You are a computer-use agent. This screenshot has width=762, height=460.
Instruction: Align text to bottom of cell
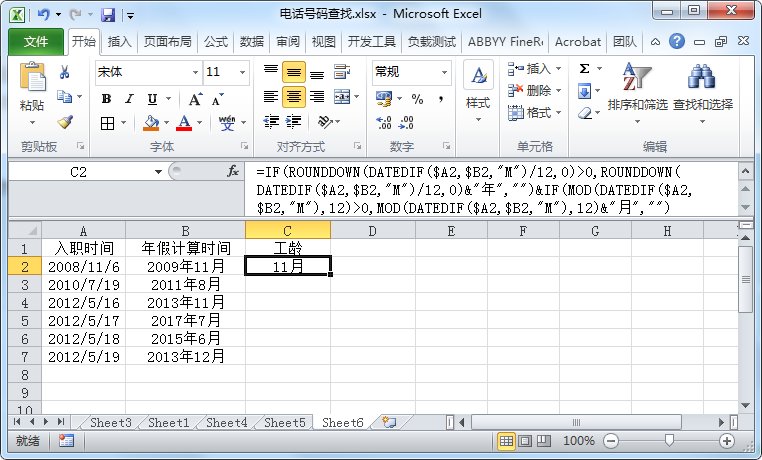317,73
